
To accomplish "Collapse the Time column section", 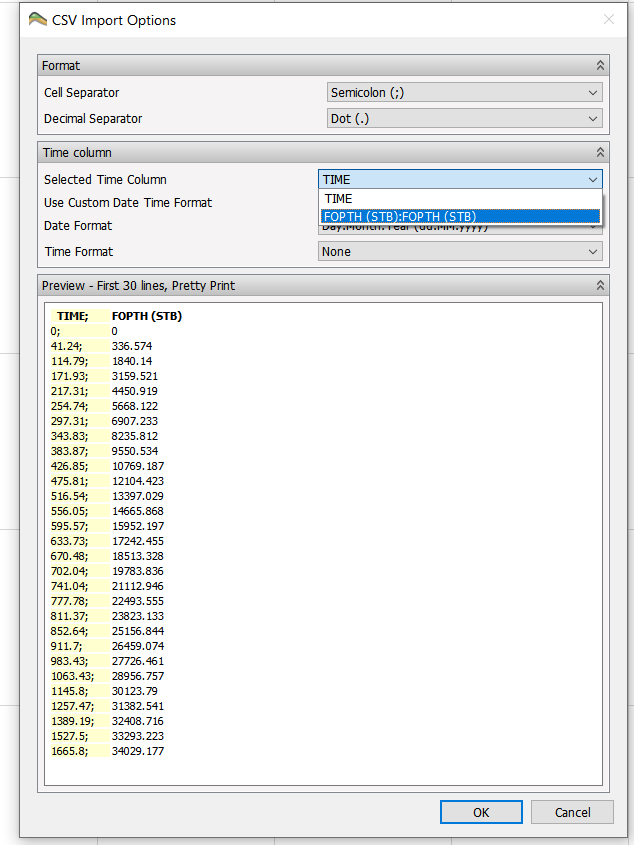I will pos(600,153).
